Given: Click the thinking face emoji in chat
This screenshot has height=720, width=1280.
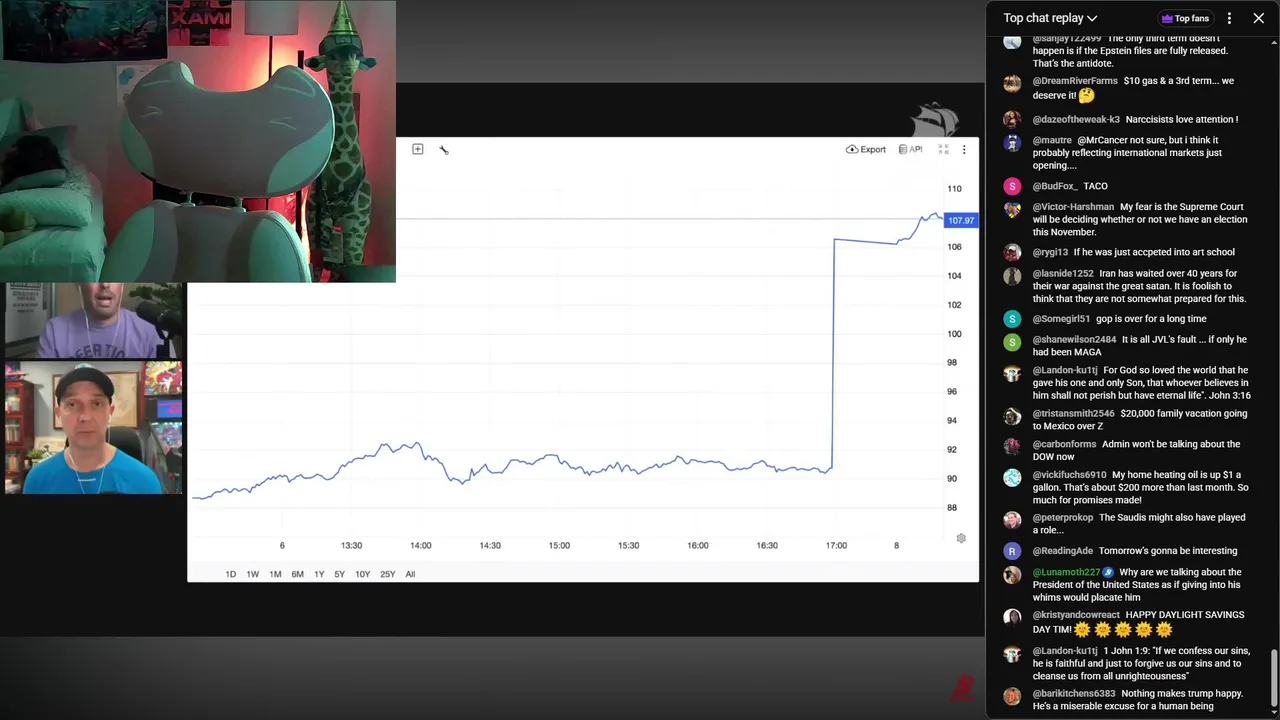Looking at the screenshot, I should tap(1086, 96).
